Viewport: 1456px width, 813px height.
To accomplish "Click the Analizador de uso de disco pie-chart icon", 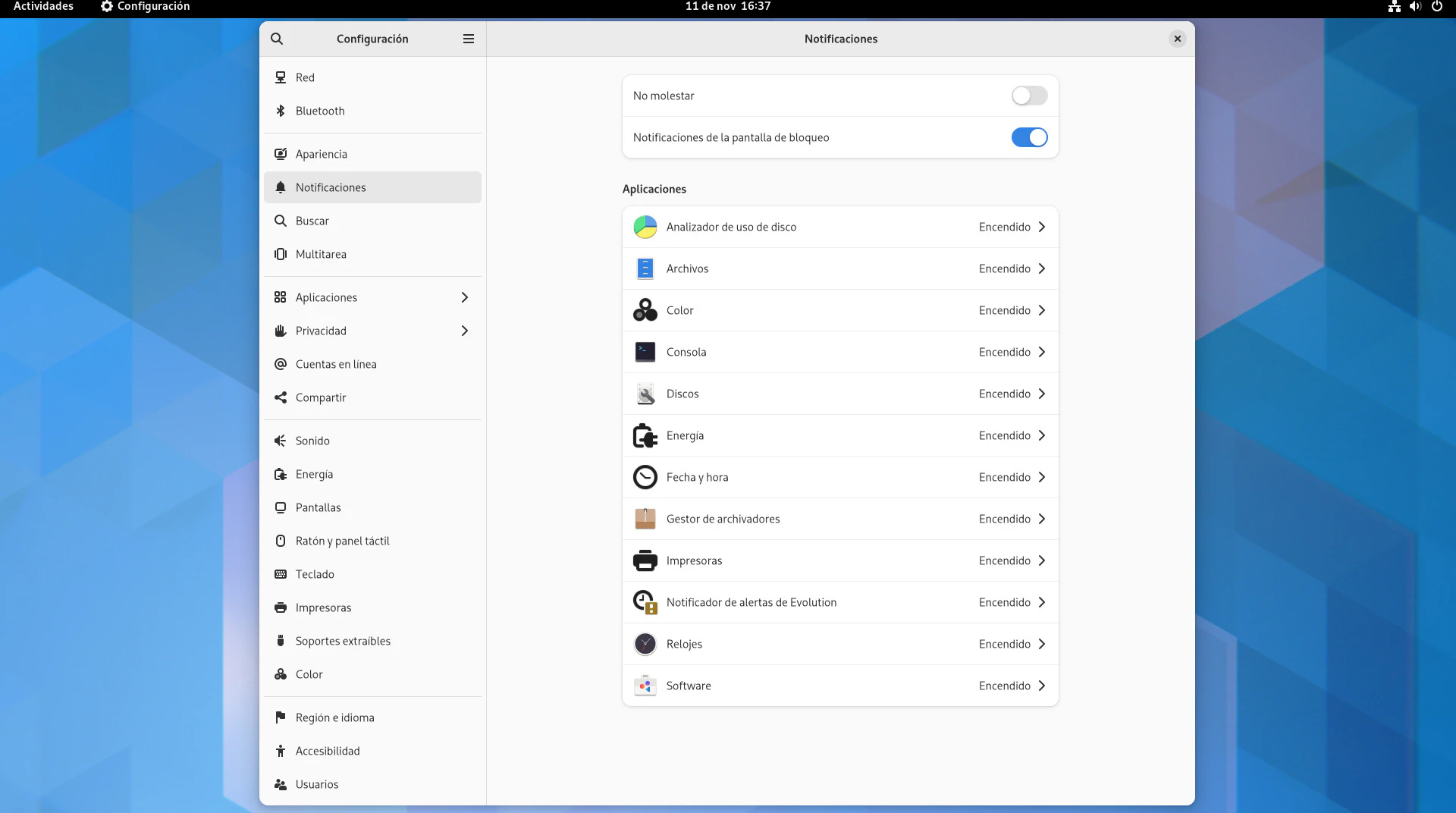I will click(x=645, y=227).
